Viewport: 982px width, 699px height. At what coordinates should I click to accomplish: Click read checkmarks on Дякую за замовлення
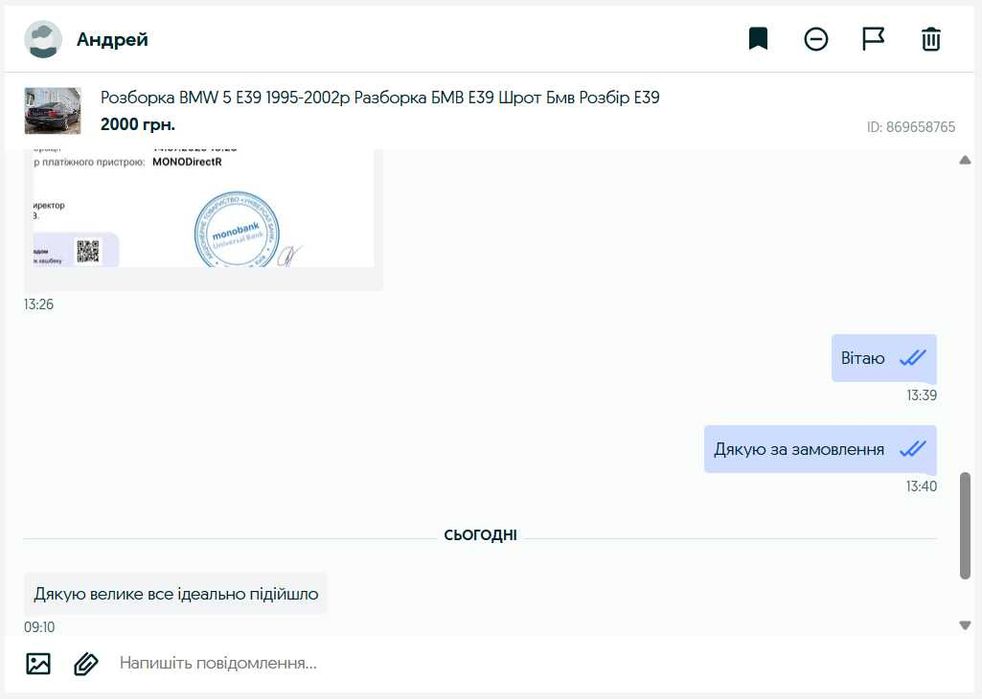pyautogui.click(x=912, y=449)
